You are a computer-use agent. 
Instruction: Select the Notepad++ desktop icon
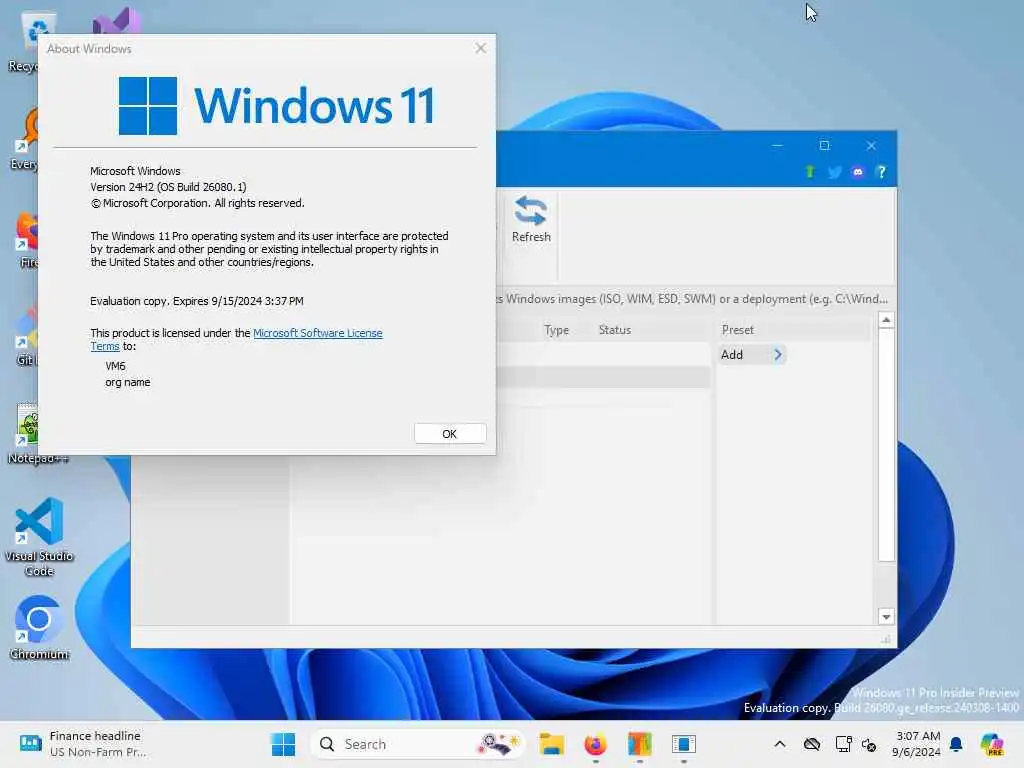pos(37,434)
